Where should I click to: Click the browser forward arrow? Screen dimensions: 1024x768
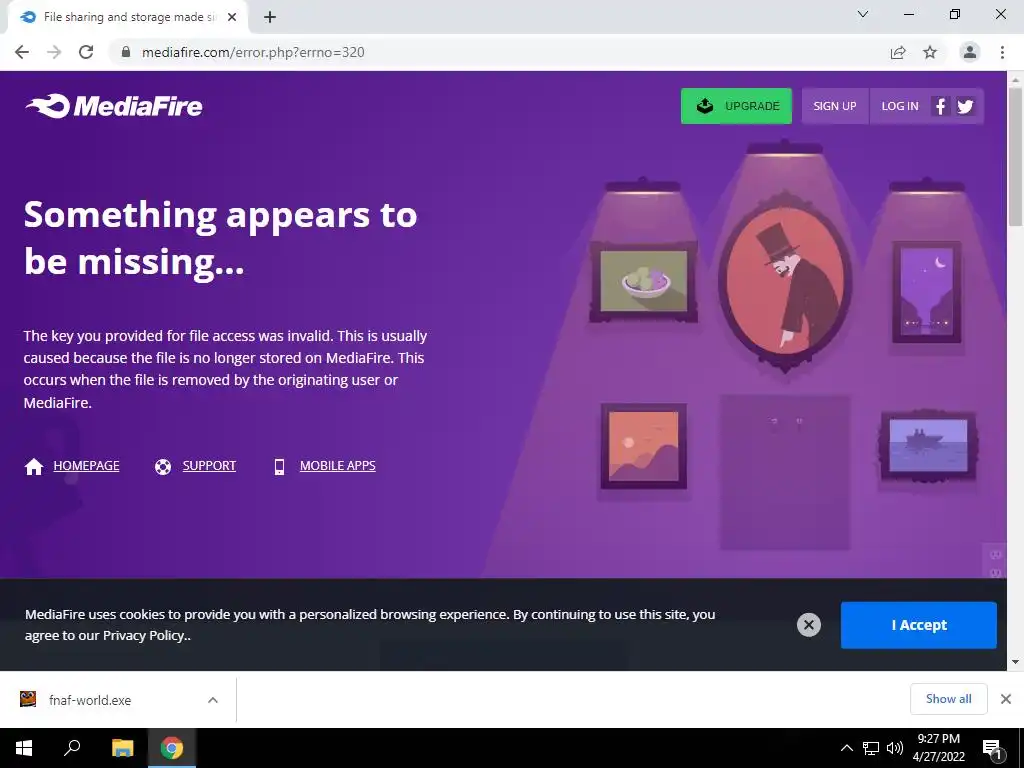click(54, 52)
